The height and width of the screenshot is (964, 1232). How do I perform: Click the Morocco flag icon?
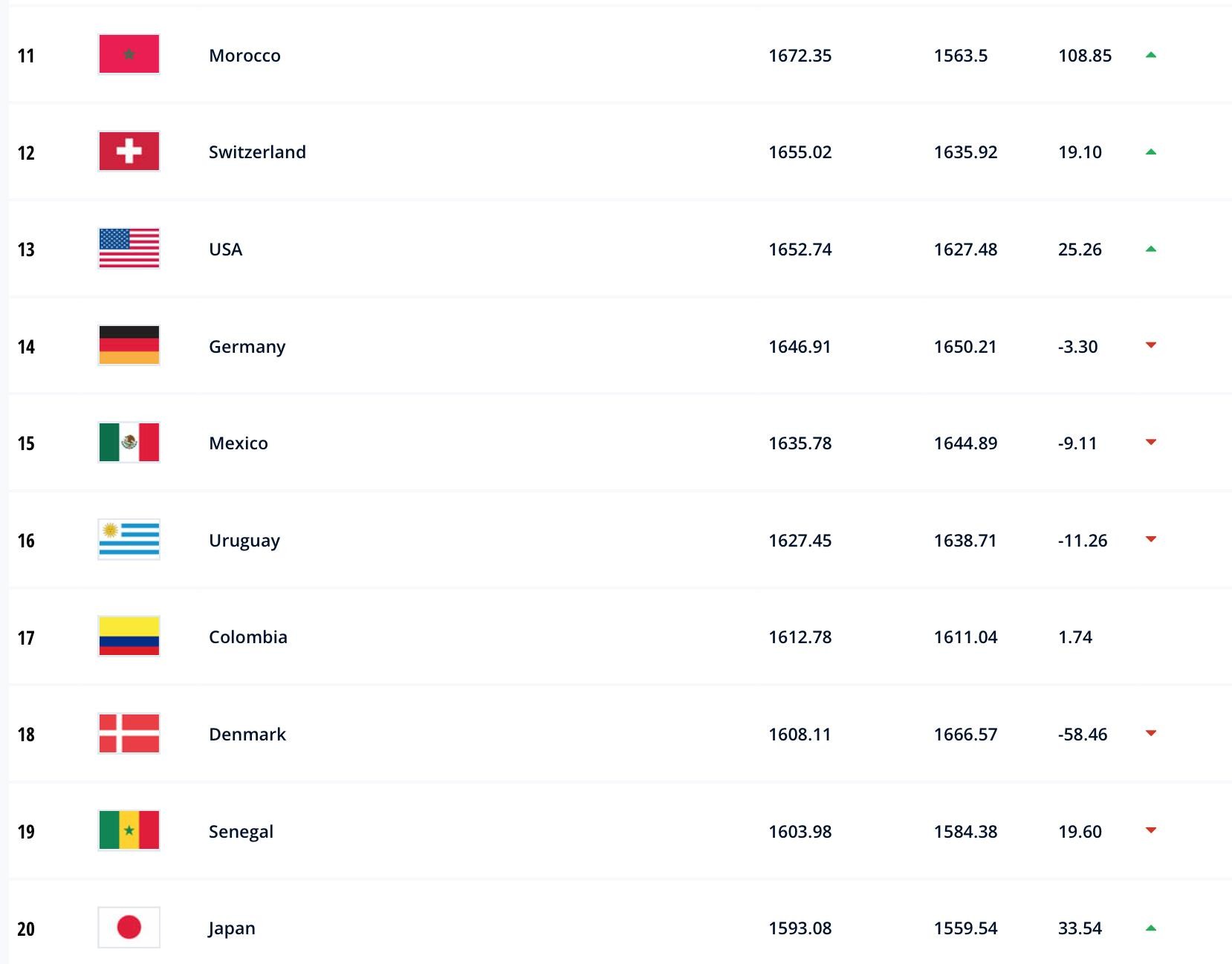tap(129, 54)
